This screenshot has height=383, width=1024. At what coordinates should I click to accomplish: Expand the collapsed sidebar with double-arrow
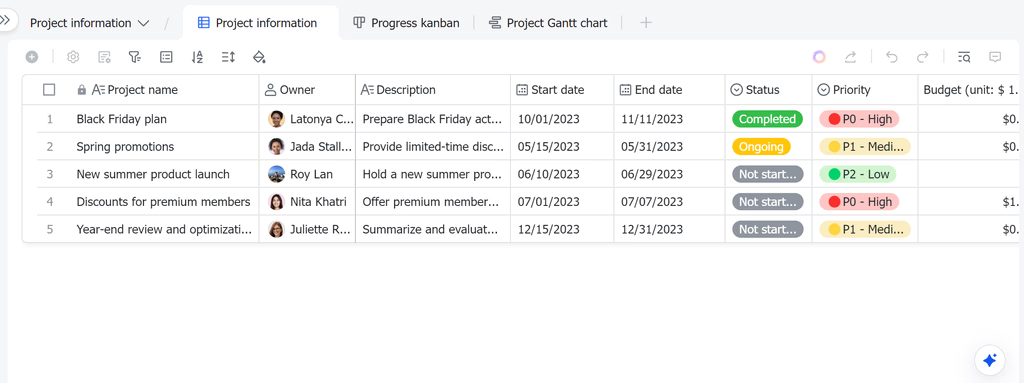[5, 20]
